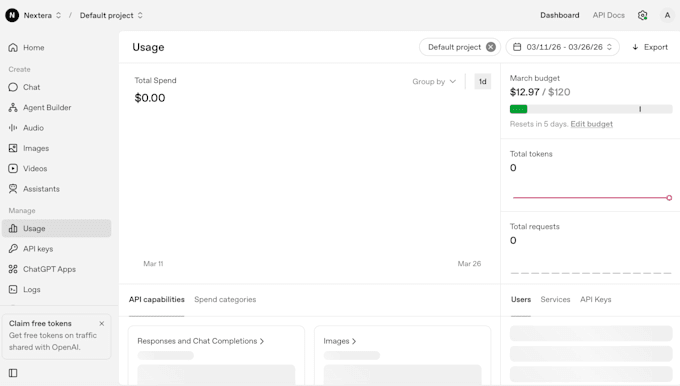680x386 pixels.
Task: Click the Mar 26 axis label
Action: tap(469, 264)
